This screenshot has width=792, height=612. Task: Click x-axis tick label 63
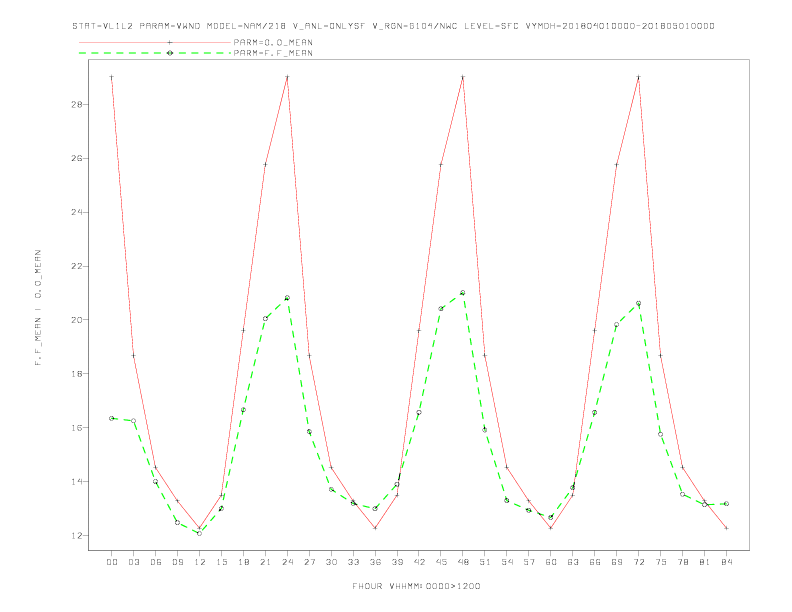pyautogui.click(x=573, y=562)
